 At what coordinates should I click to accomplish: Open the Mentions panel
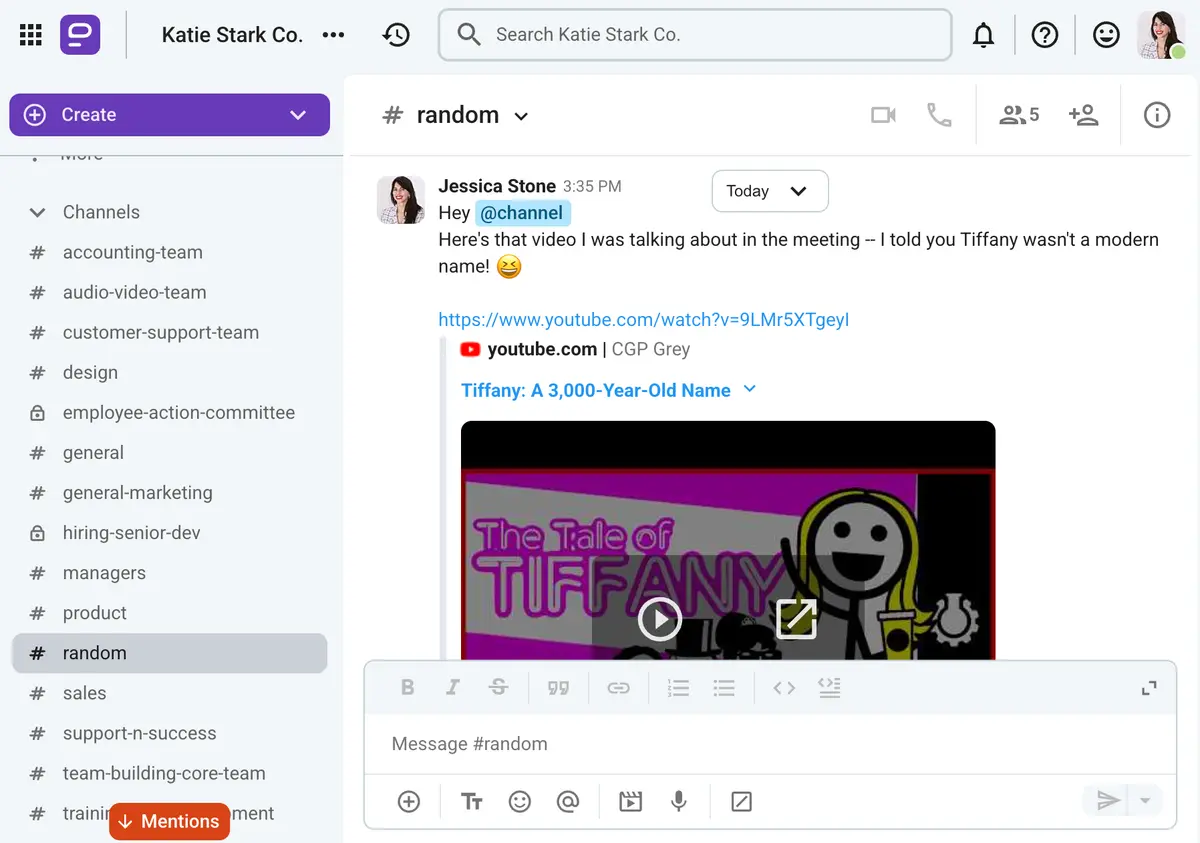pyautogui.click(x=168, y=821)
